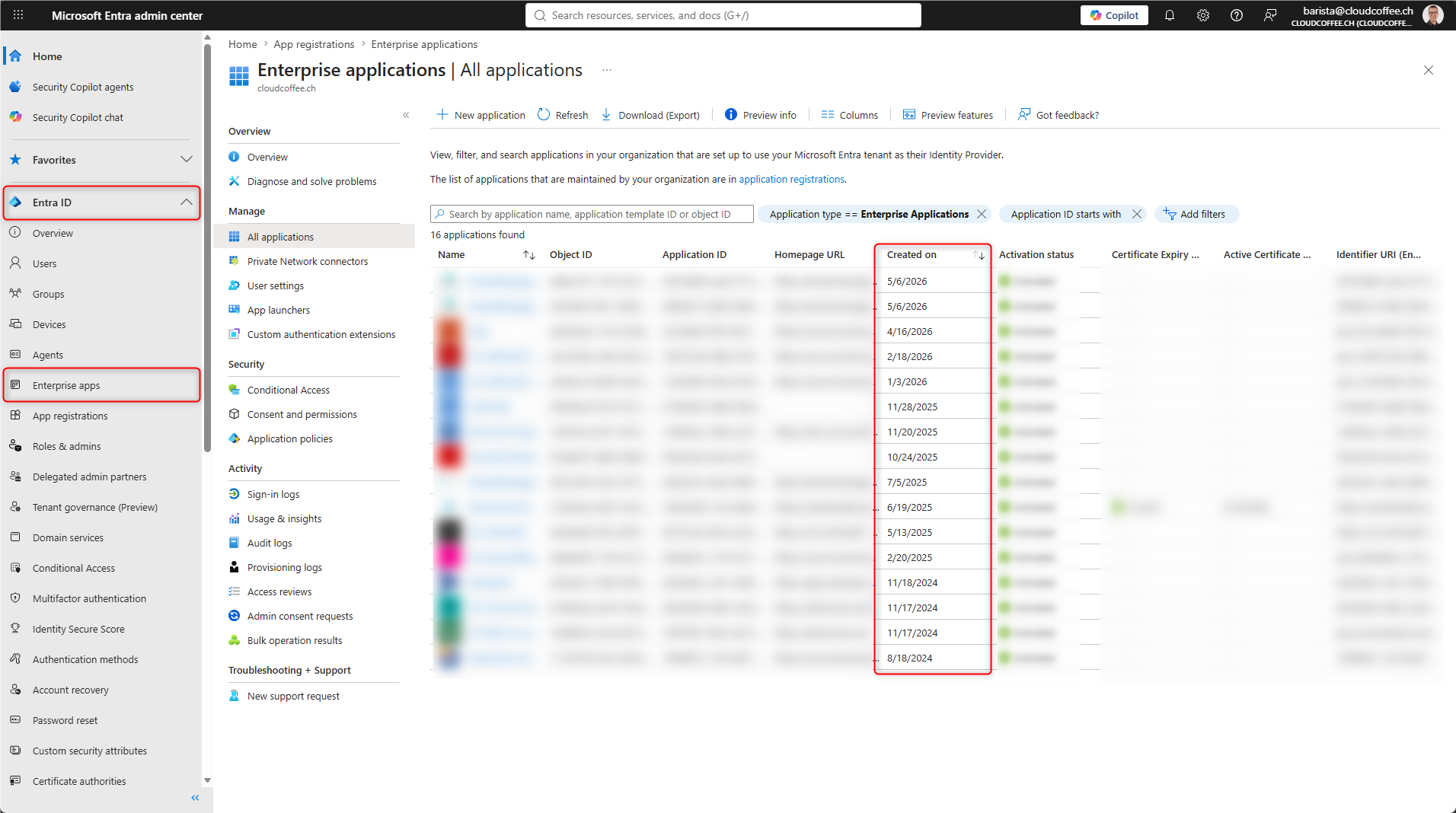Image resolution: width=1456 pixels, height=813 pixels.
Task: Click the global search resources field
Action: coord(723,15)
